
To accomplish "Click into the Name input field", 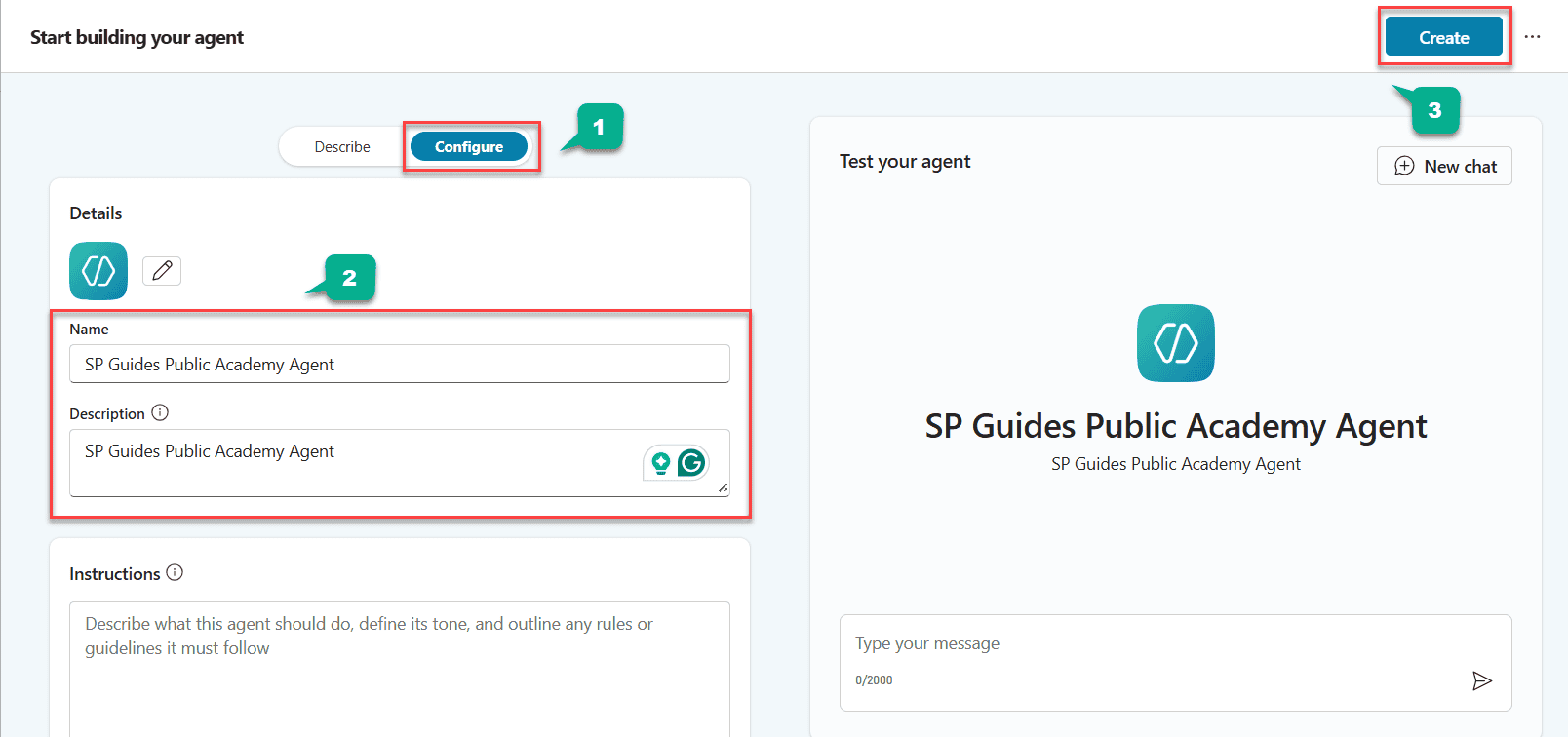I will click(400, 364).
